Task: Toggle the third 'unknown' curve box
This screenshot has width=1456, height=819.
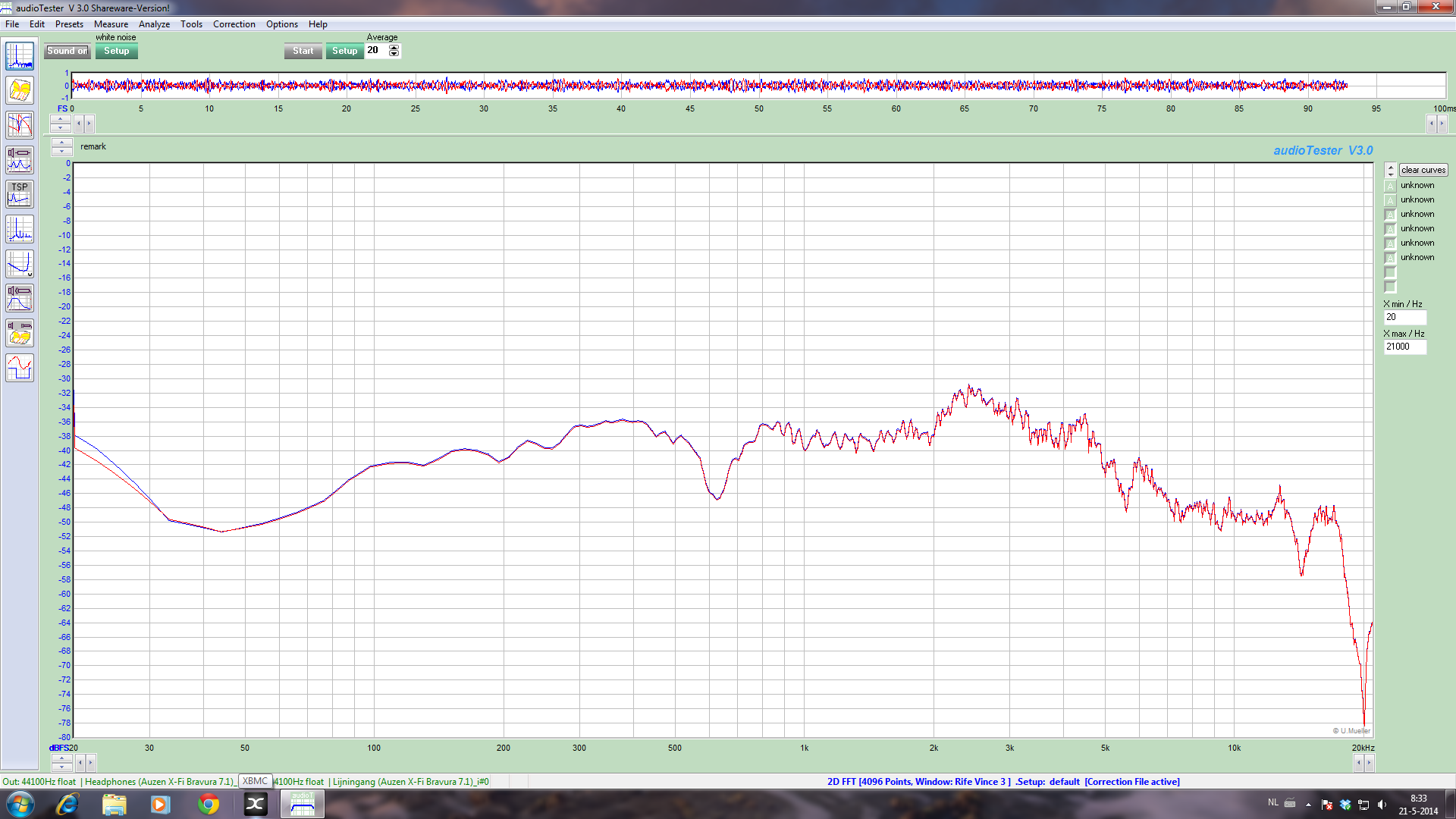Action: tap(1390, 215)
